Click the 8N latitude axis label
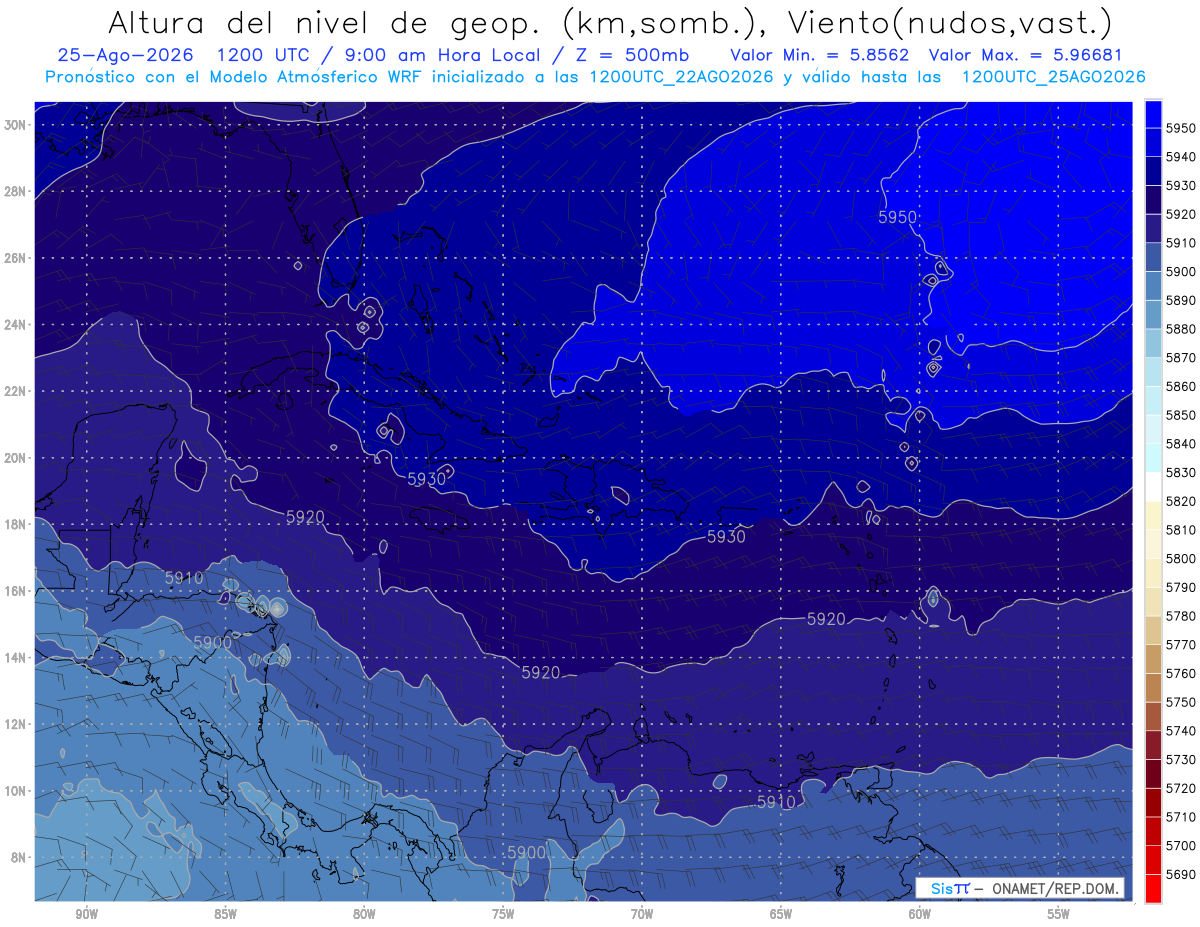 (18, 857)
